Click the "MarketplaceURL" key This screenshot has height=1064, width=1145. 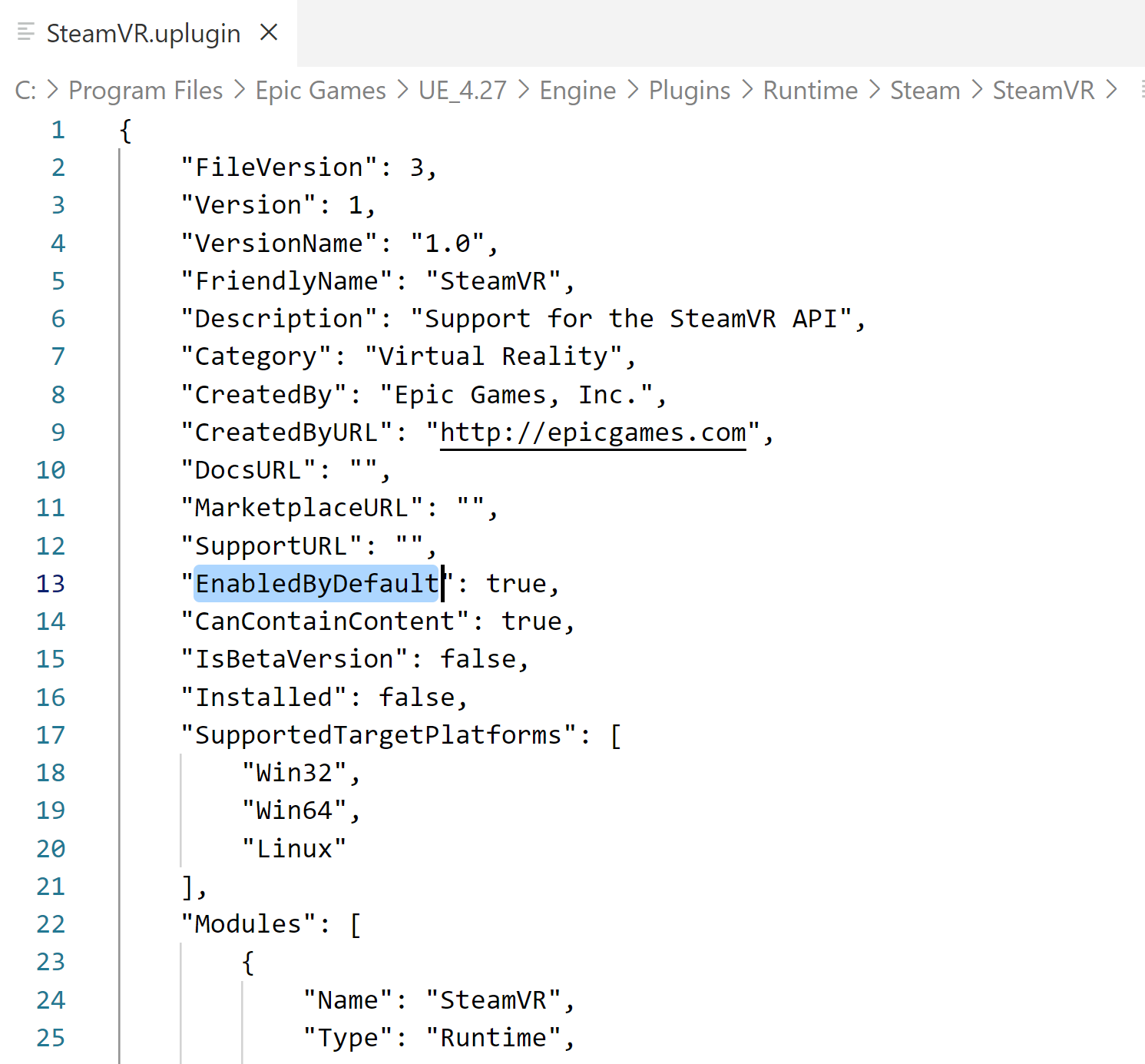point(302,508)
